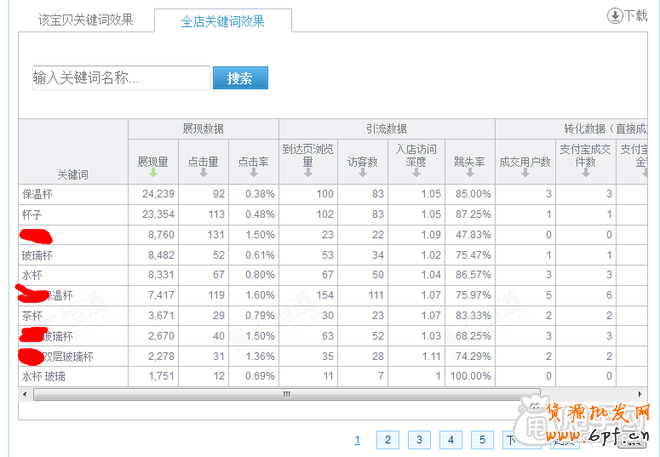Image resolution: width=660 pixels, height=457 pixels.
Task: Select the 水杯 玻璃 keyword row
Action: click(333, 376)
